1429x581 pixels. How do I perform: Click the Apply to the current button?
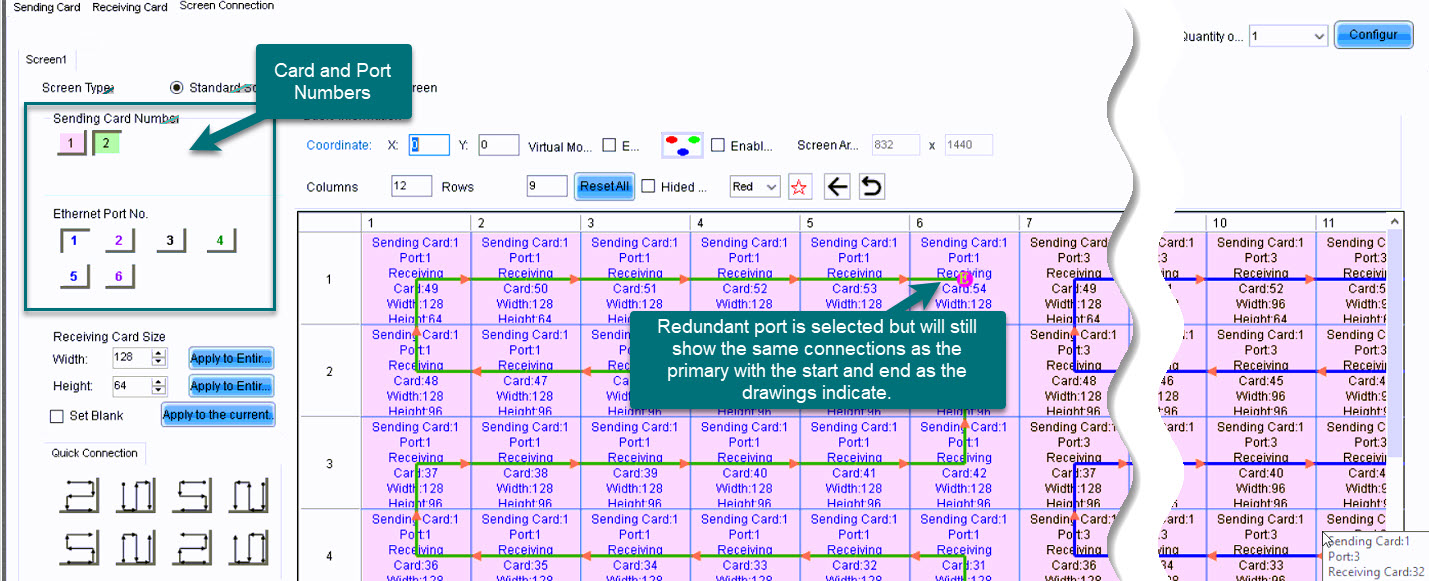[217, 415]
